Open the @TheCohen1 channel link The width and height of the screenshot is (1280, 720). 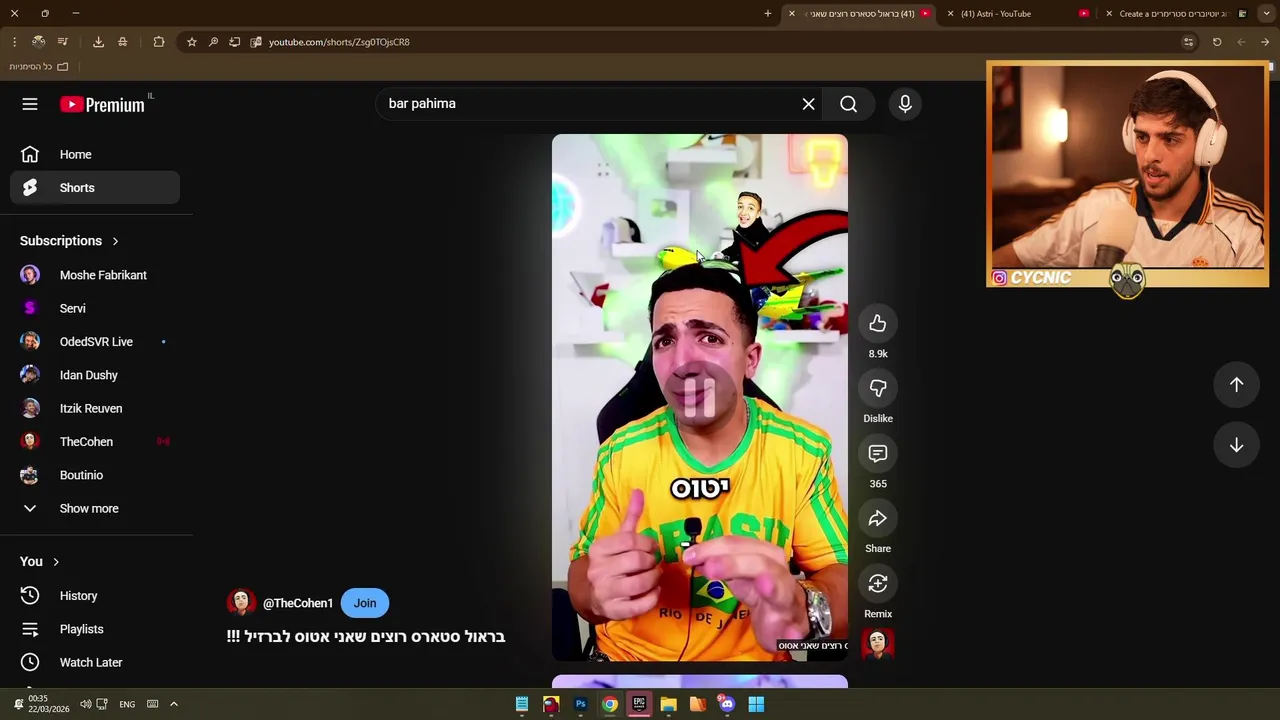click(297, 603)
